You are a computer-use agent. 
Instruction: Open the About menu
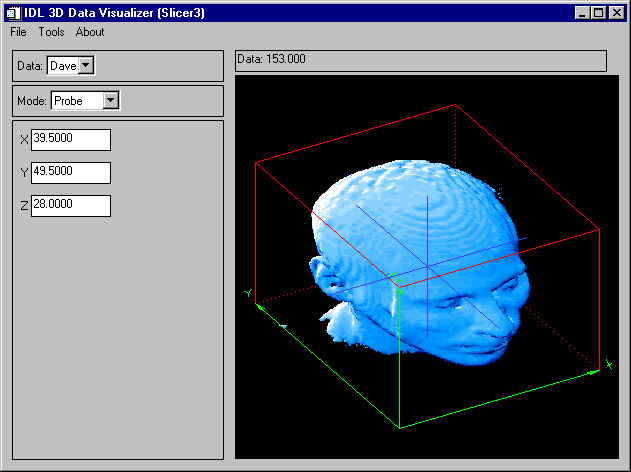coord(90,32)
